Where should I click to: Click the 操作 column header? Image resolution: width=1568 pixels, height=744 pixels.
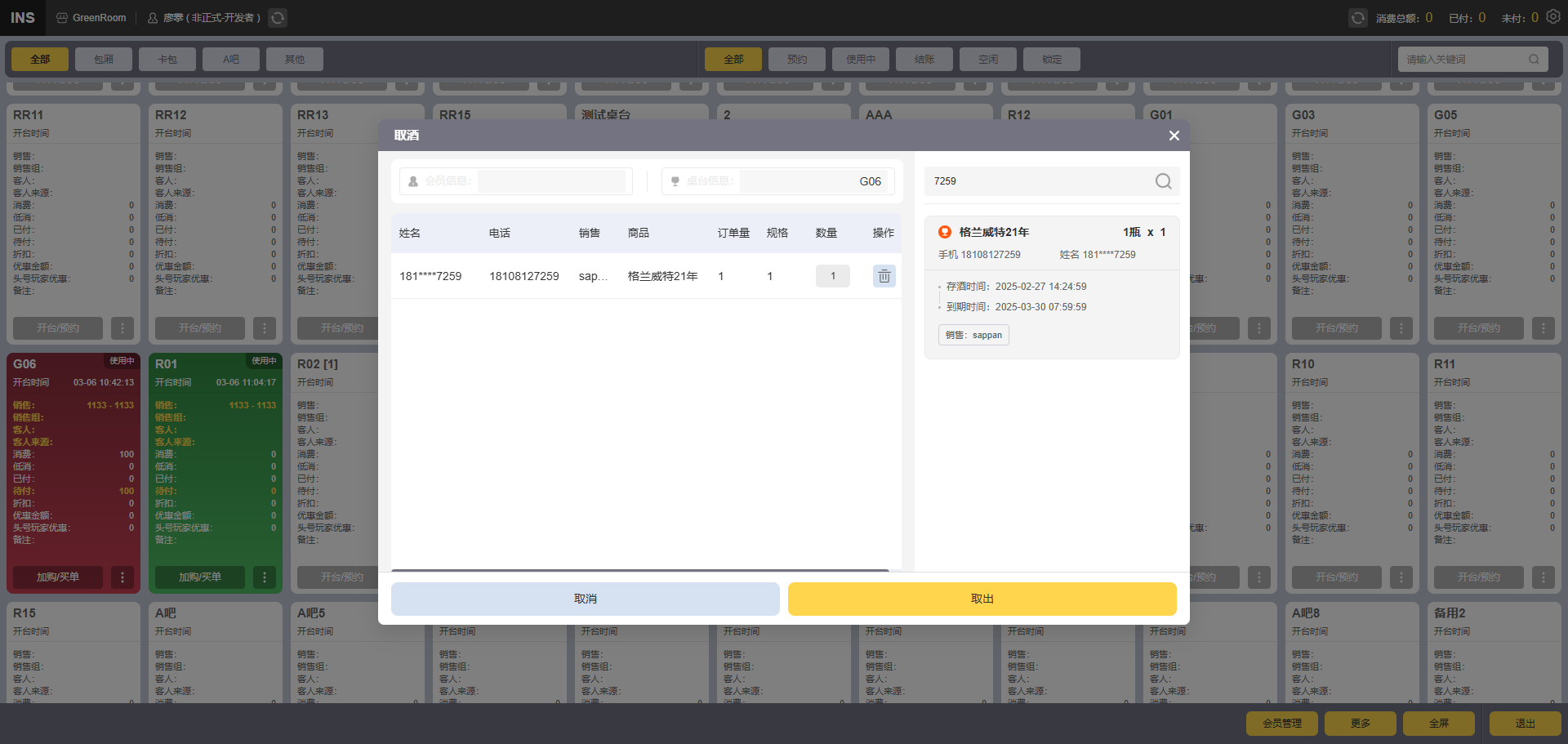[x=884, y=233]
